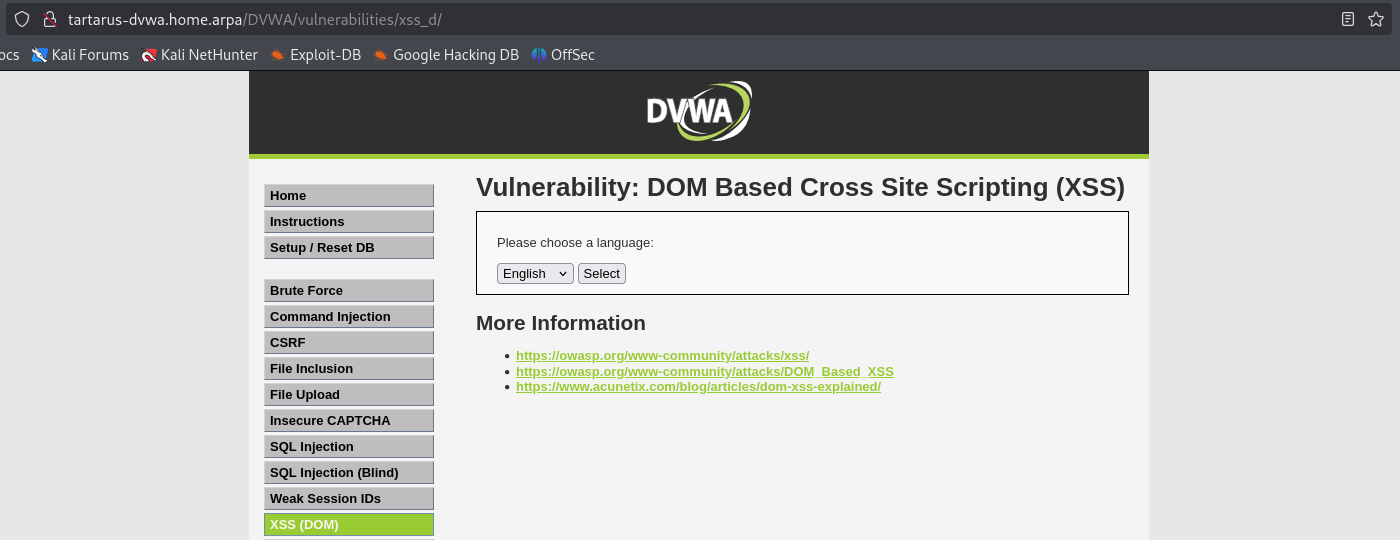This screenshot has height=540, width=1400.
Task: Open the Brute Force vulnerability page
Action: (349, 291)
